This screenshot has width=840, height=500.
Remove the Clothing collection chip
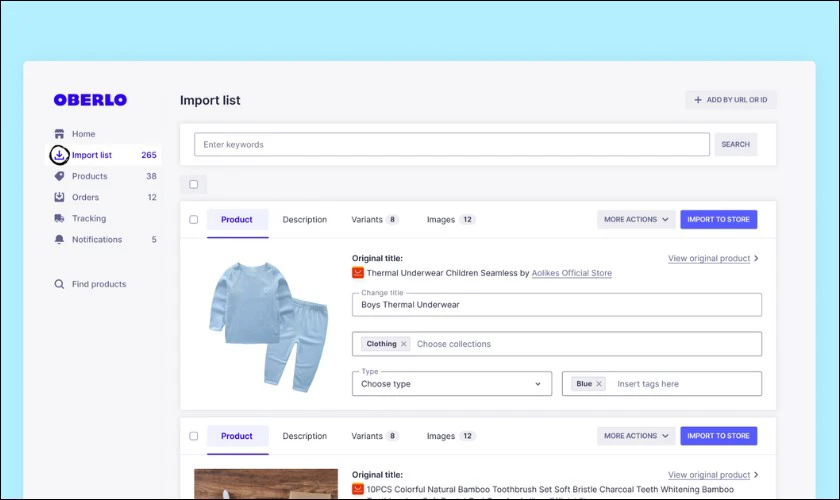point(403,344)
